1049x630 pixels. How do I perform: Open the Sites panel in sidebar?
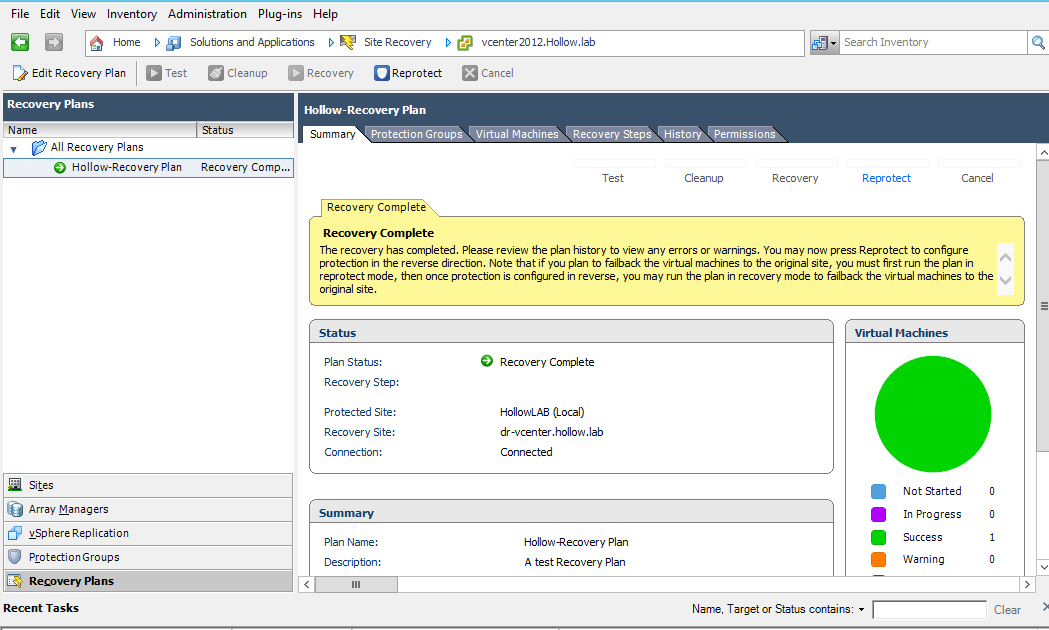point(41,485)
